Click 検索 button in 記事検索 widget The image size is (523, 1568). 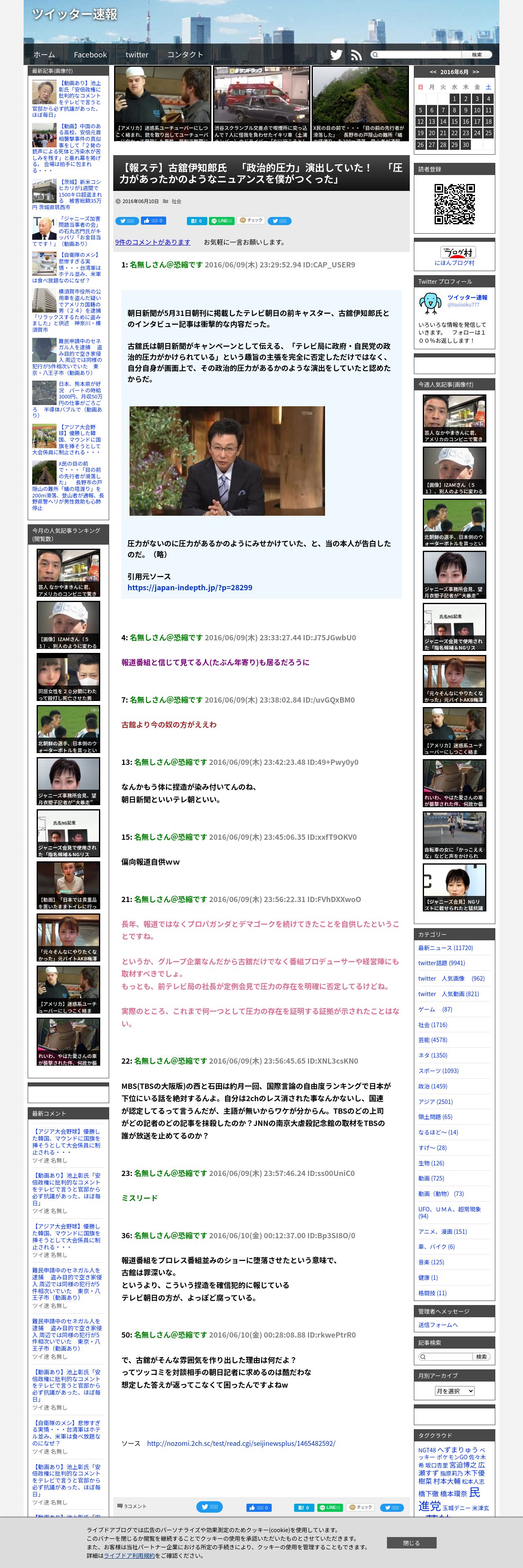click(481, 1357)
